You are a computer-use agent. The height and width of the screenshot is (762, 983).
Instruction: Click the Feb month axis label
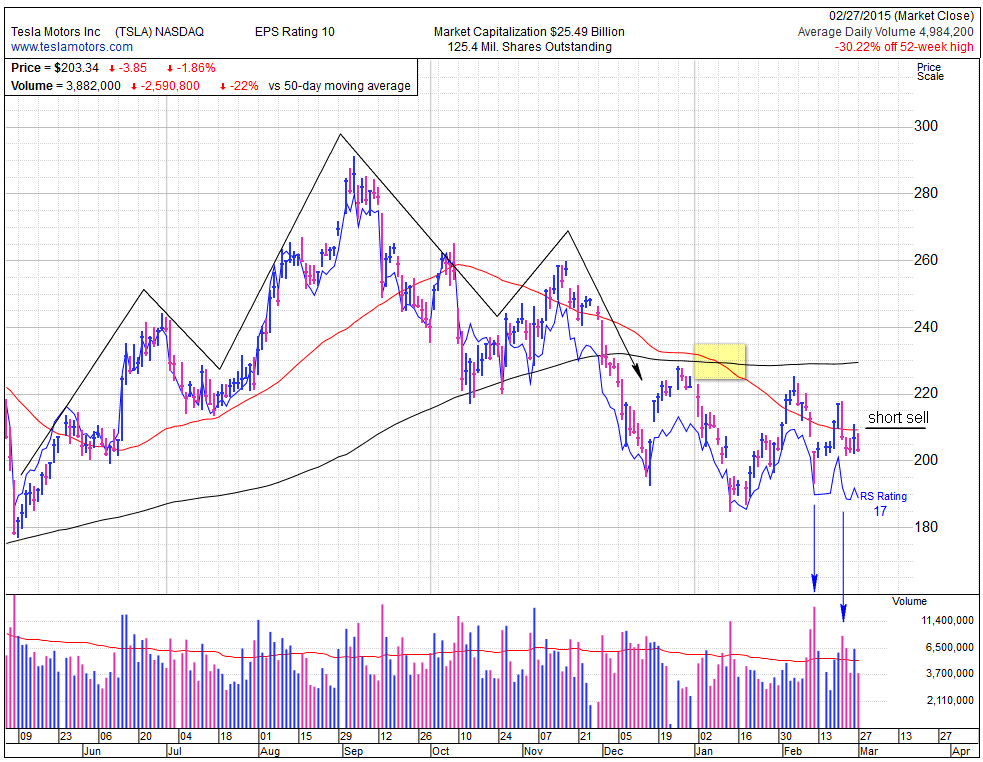(x=792, y=751)
